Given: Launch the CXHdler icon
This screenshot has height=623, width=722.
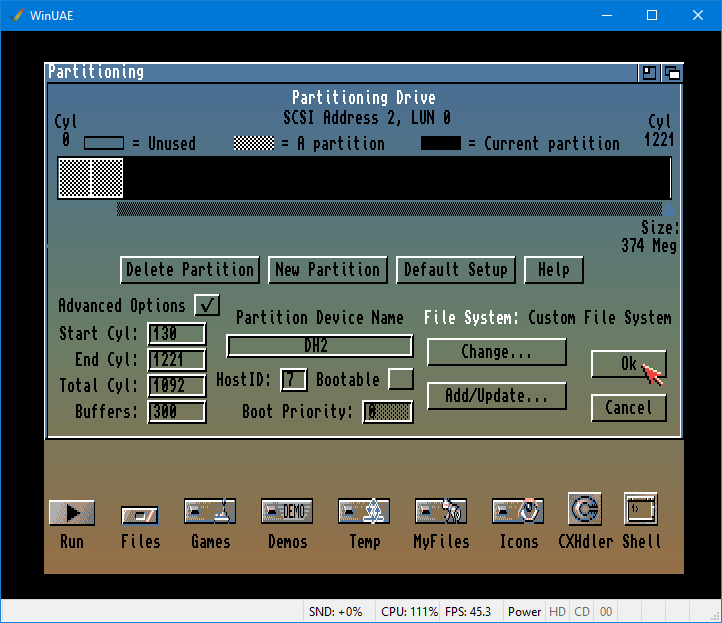Looking at the screenshot, I should (584, 509).
